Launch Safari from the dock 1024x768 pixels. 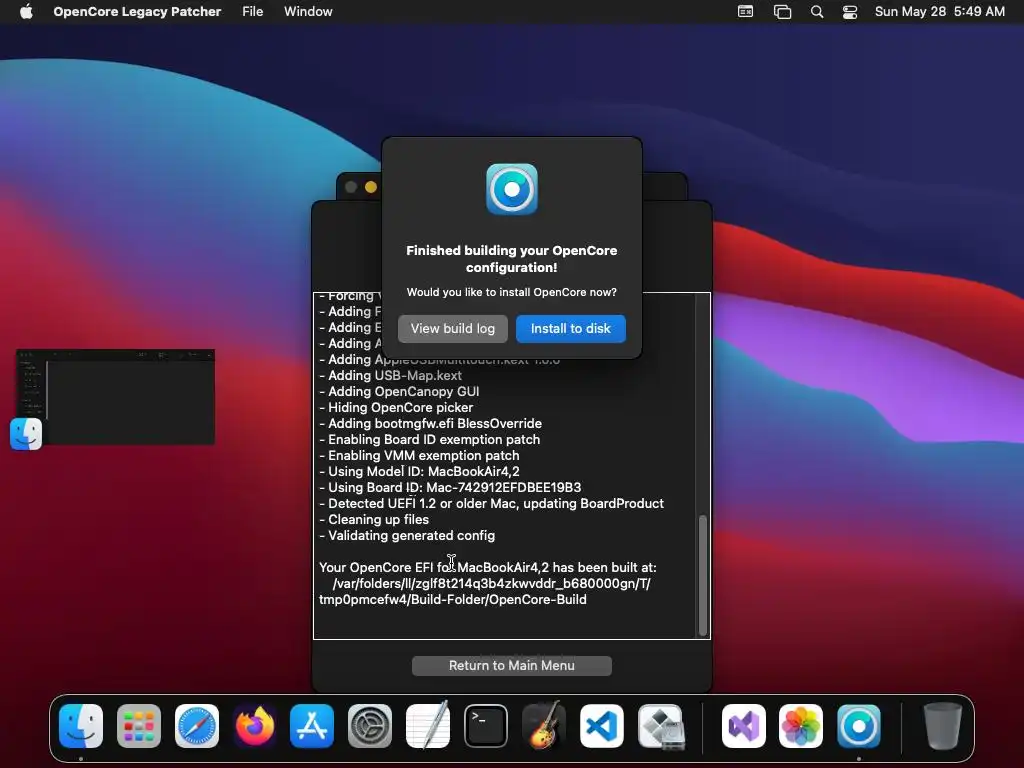pos(197,726)
